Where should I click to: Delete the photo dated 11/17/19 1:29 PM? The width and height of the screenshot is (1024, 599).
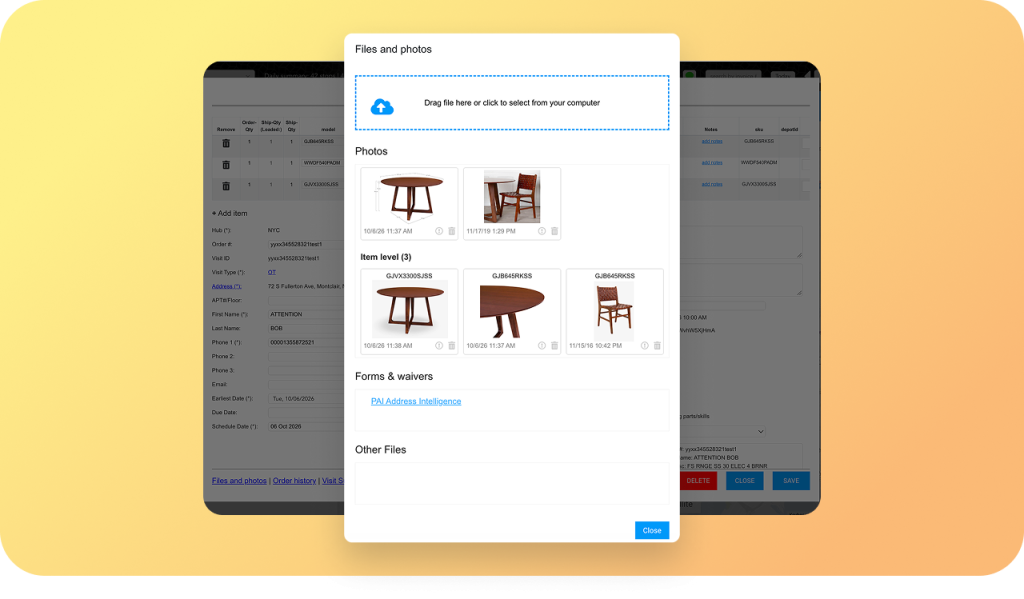click(x=554, y=231)
